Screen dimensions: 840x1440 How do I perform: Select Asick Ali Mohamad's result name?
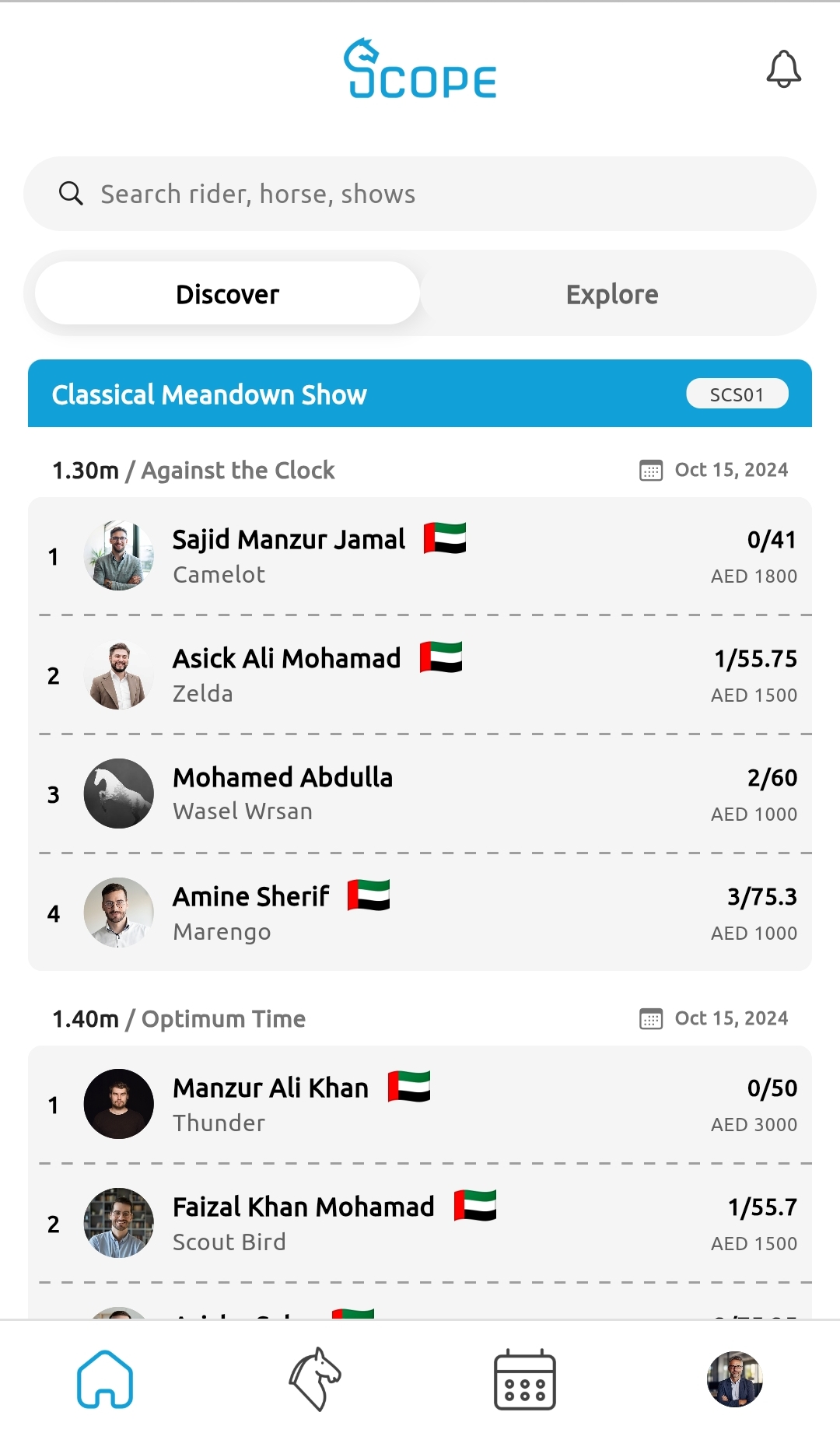click(286, 658)
